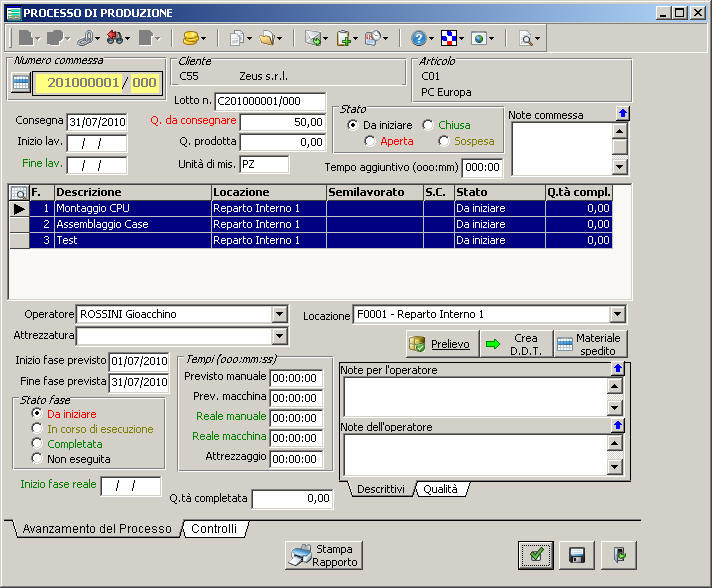Click the green checkmark confirm icon
The width and height of the screenshot is (712, 588).
[536, 555]
